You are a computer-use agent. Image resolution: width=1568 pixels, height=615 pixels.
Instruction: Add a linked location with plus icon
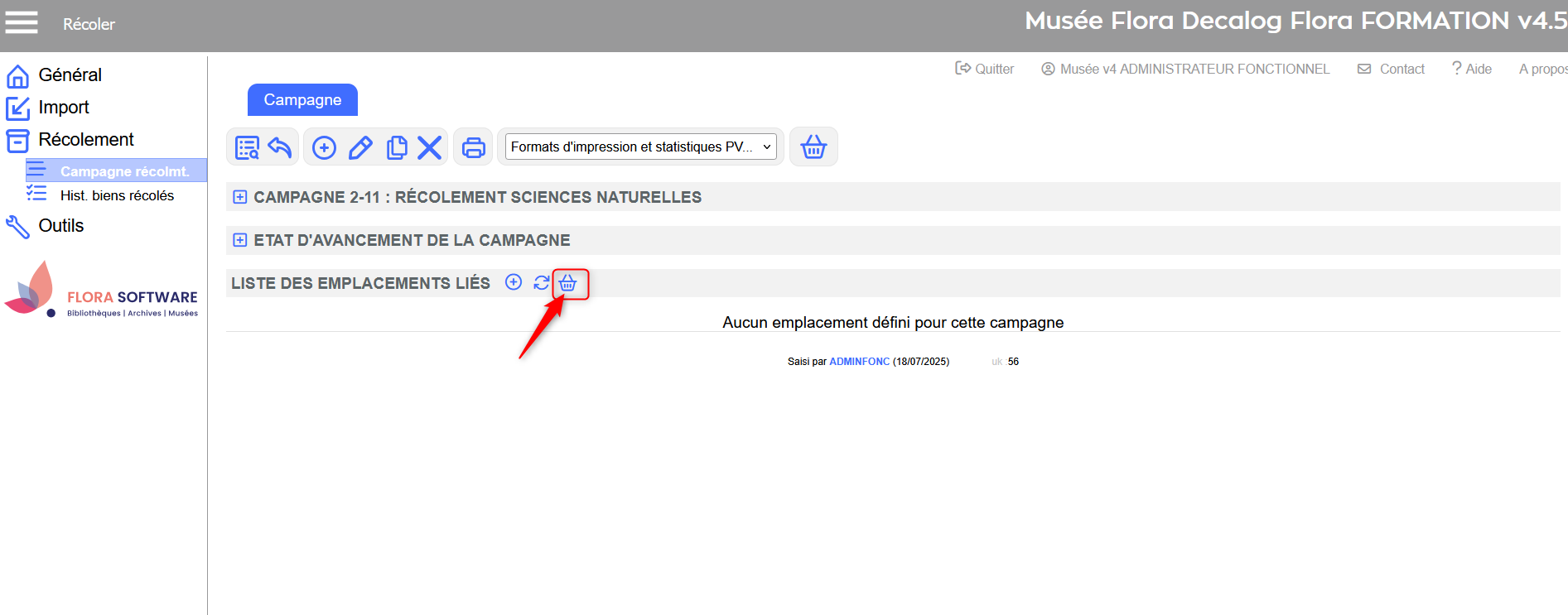(514, 282)
